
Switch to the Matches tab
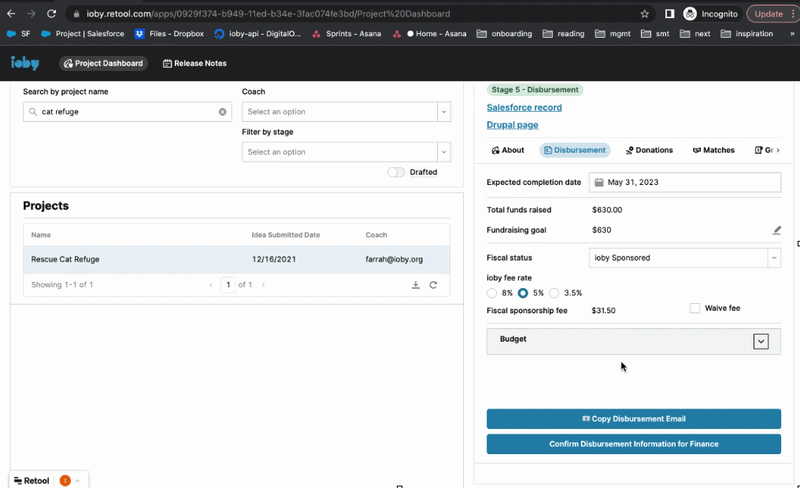point(713,150)
